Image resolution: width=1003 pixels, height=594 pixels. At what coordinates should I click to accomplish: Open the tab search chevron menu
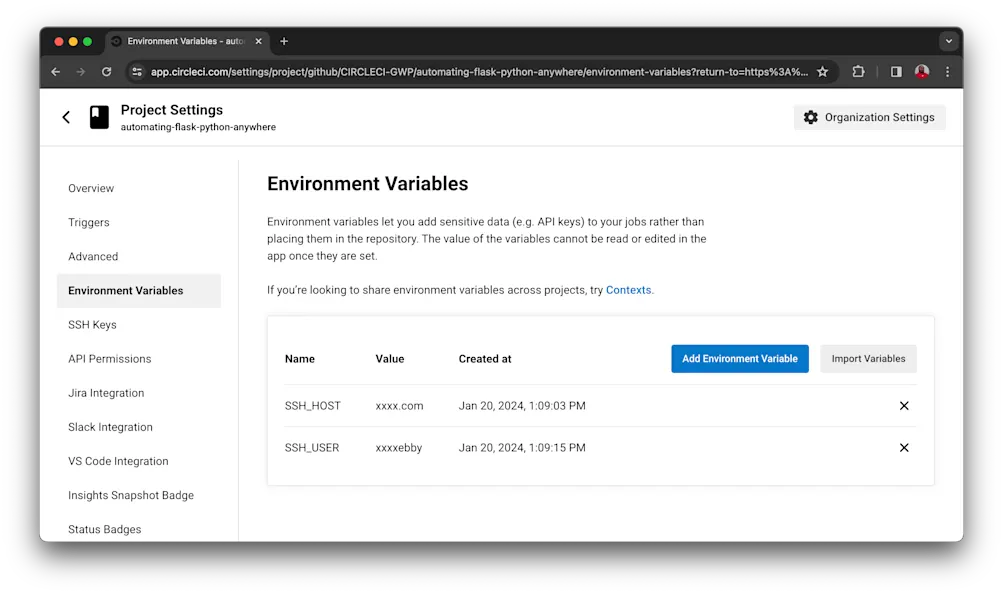[x=947, y=40]
